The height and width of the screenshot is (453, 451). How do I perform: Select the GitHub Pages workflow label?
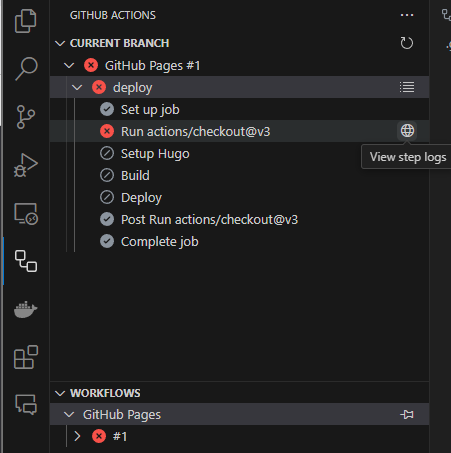[122, 415]
